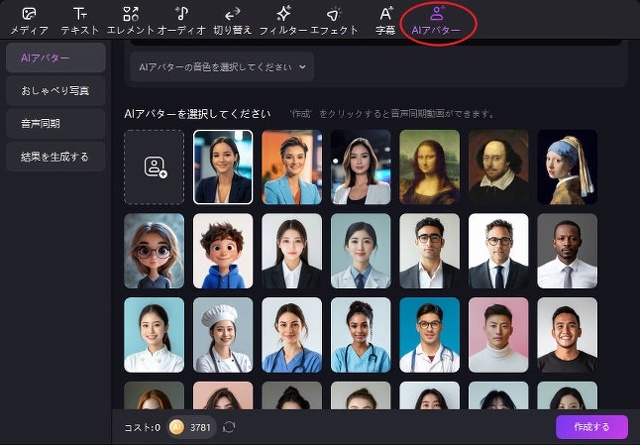
Task: Select the Mona Lisa avatar
Action: 429,167
